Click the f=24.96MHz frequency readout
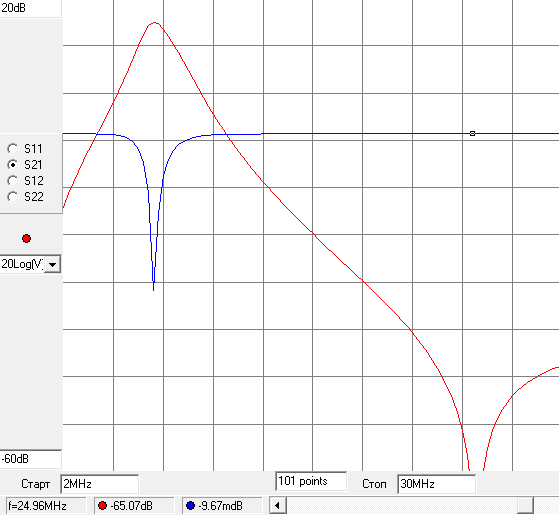The height and width of the screenshot is (515, 559). [x=46, y=506]
